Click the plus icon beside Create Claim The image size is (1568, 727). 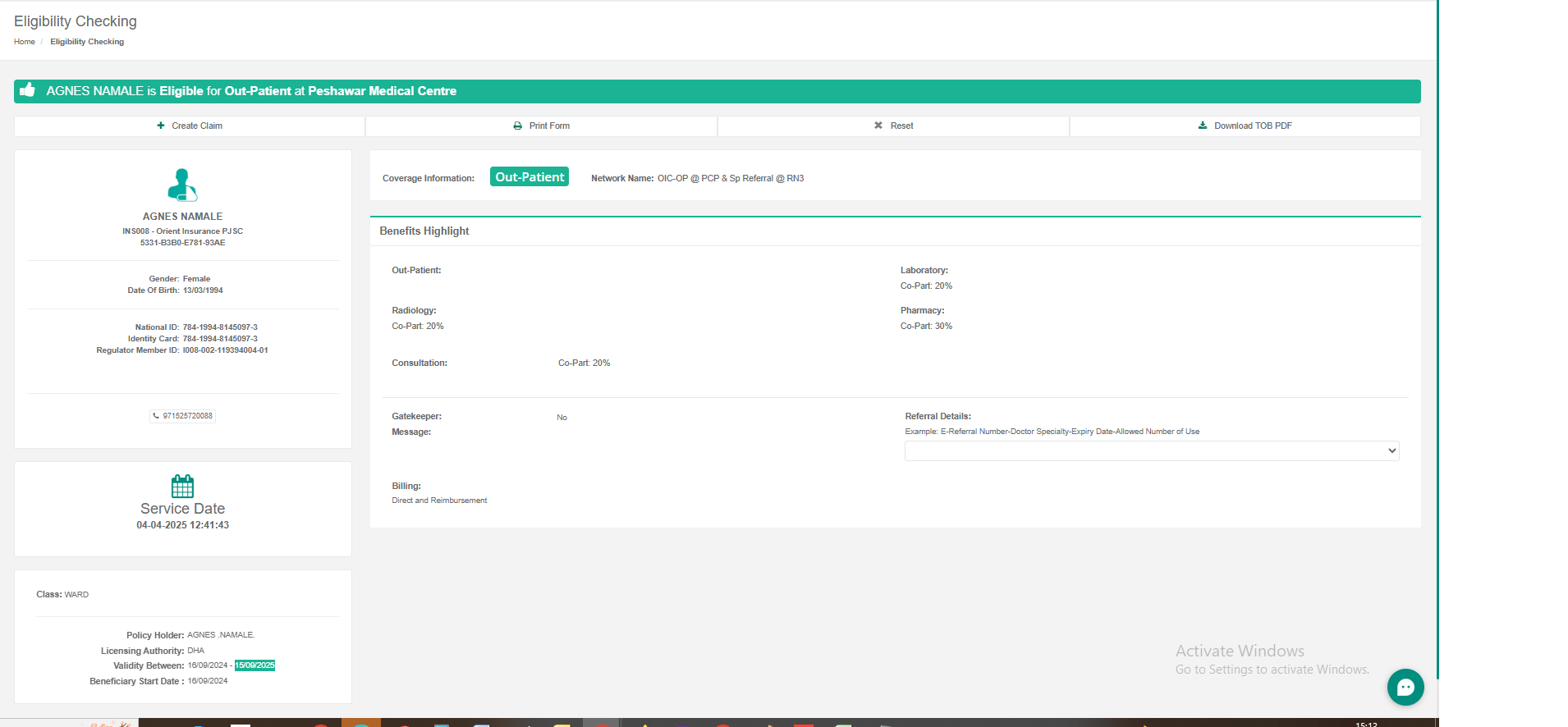point(161,126)
